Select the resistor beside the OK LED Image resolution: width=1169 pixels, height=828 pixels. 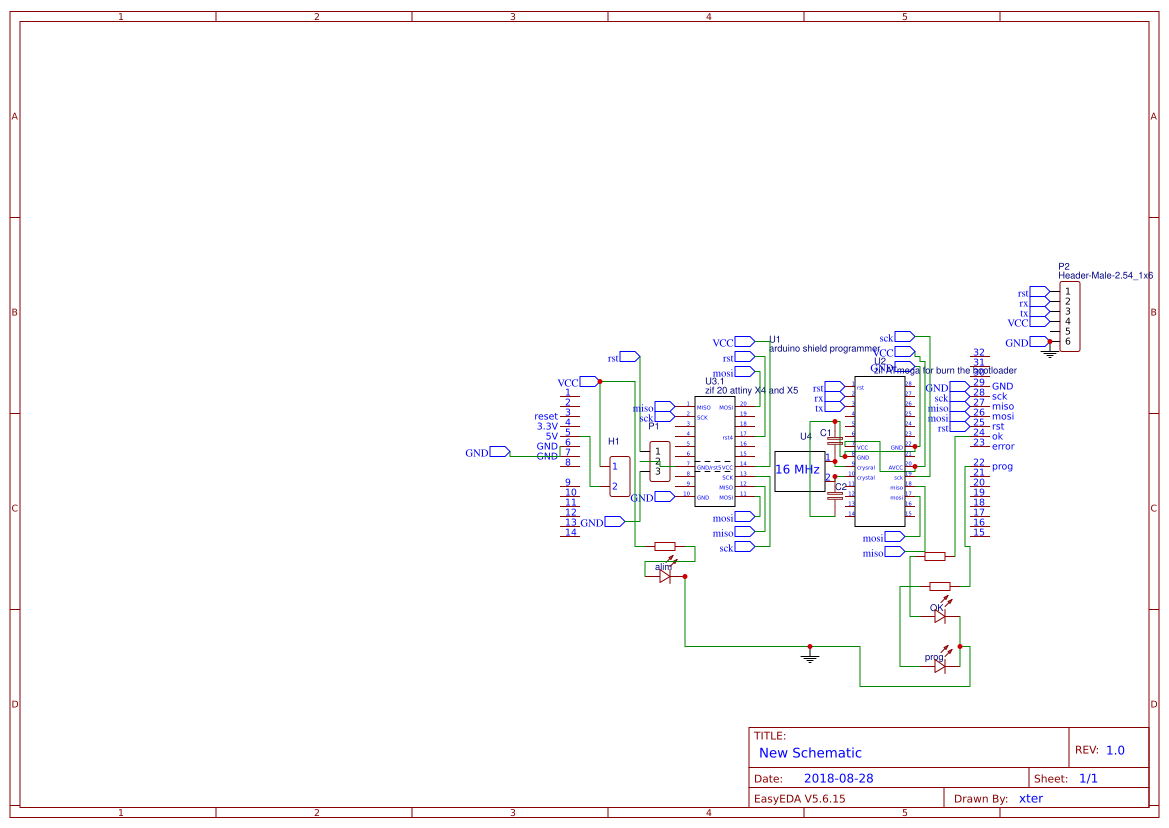[x=938, y=585]
